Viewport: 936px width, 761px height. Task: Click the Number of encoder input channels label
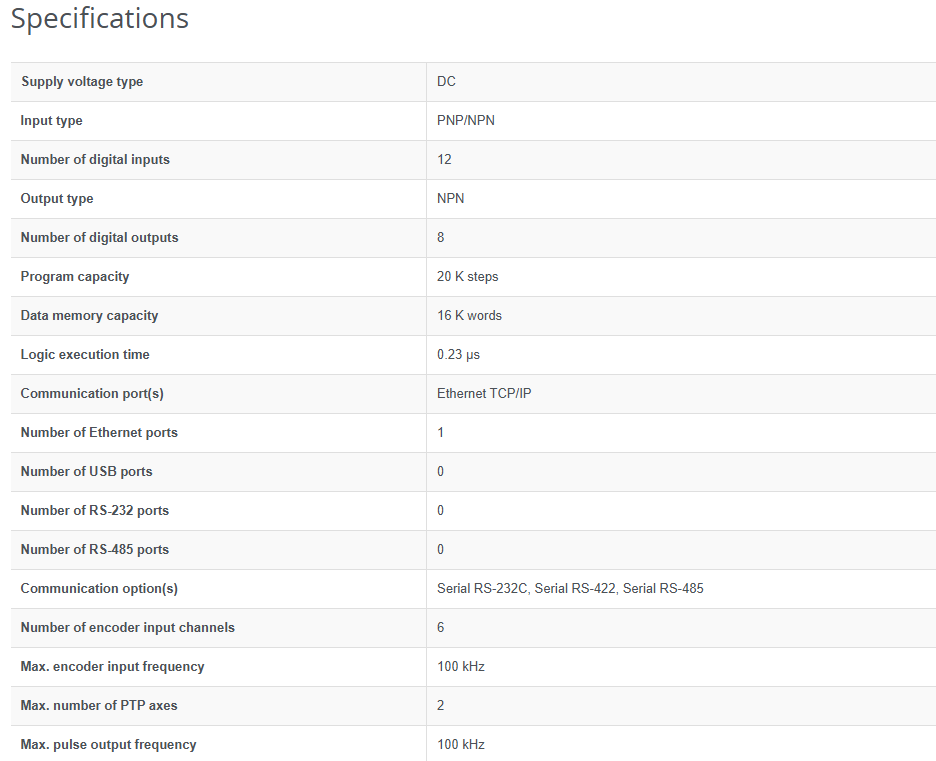(127, 628)
